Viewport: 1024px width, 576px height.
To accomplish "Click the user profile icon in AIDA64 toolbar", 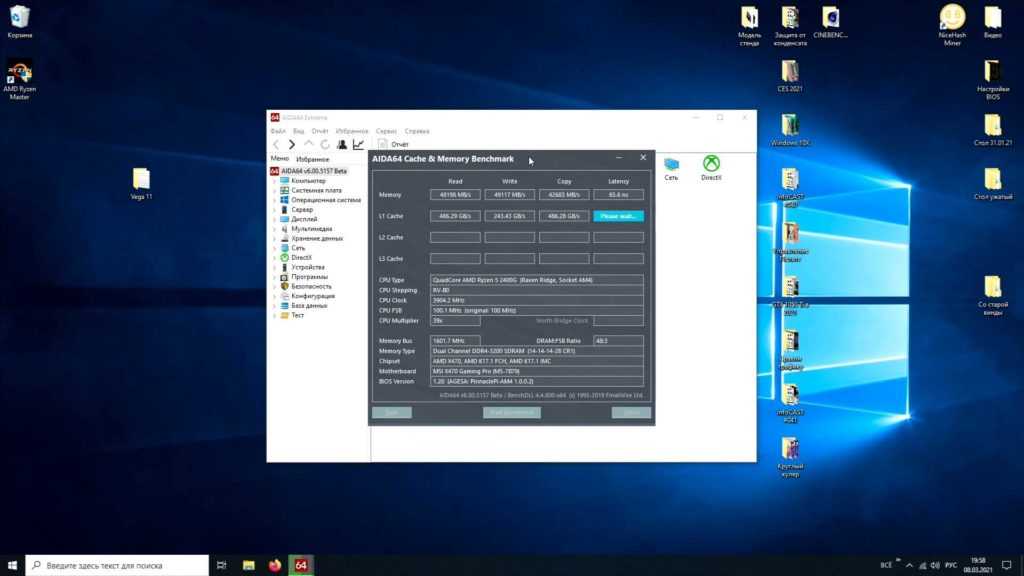I will (341, 145).
